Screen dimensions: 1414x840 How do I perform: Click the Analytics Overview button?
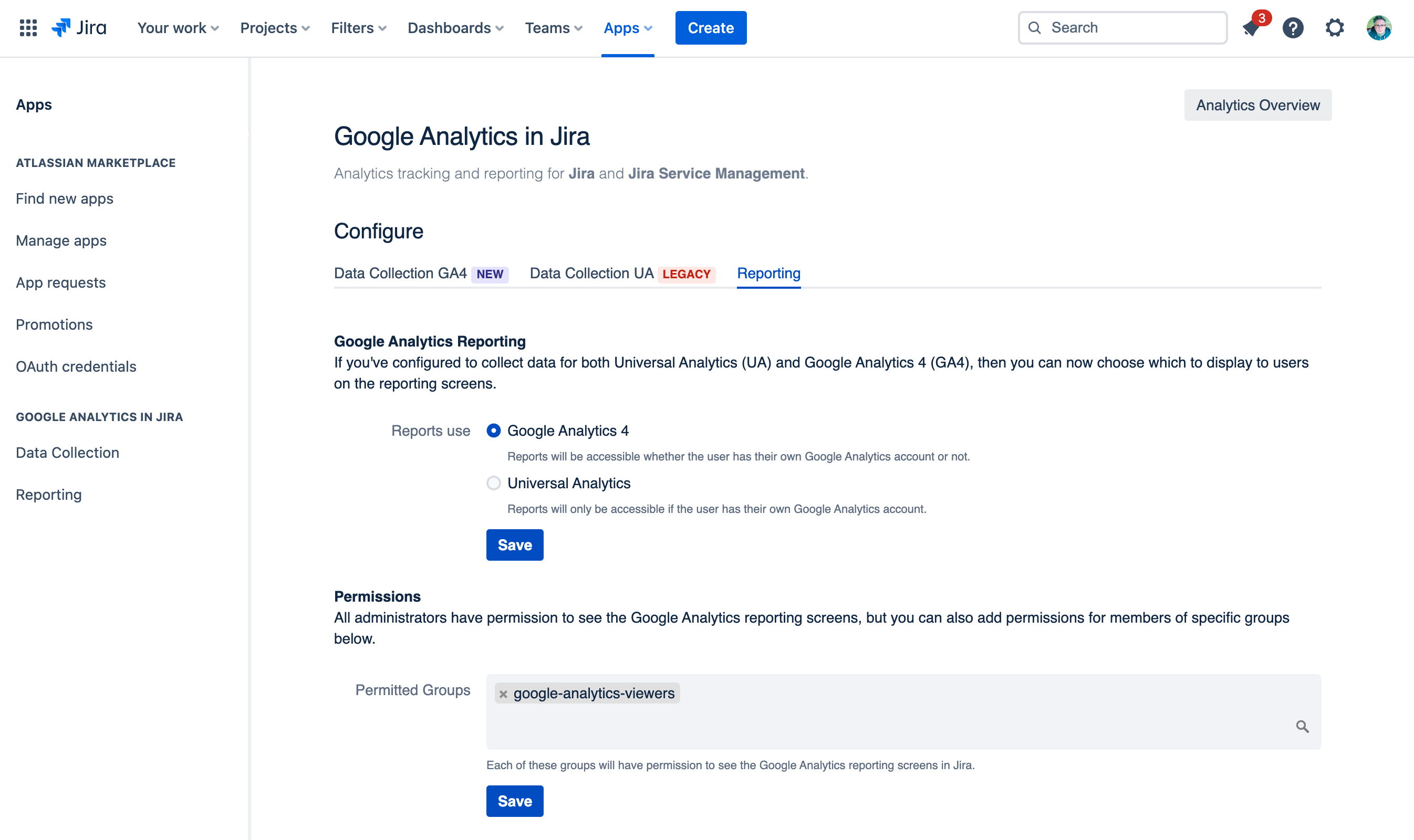(1257, 106)
